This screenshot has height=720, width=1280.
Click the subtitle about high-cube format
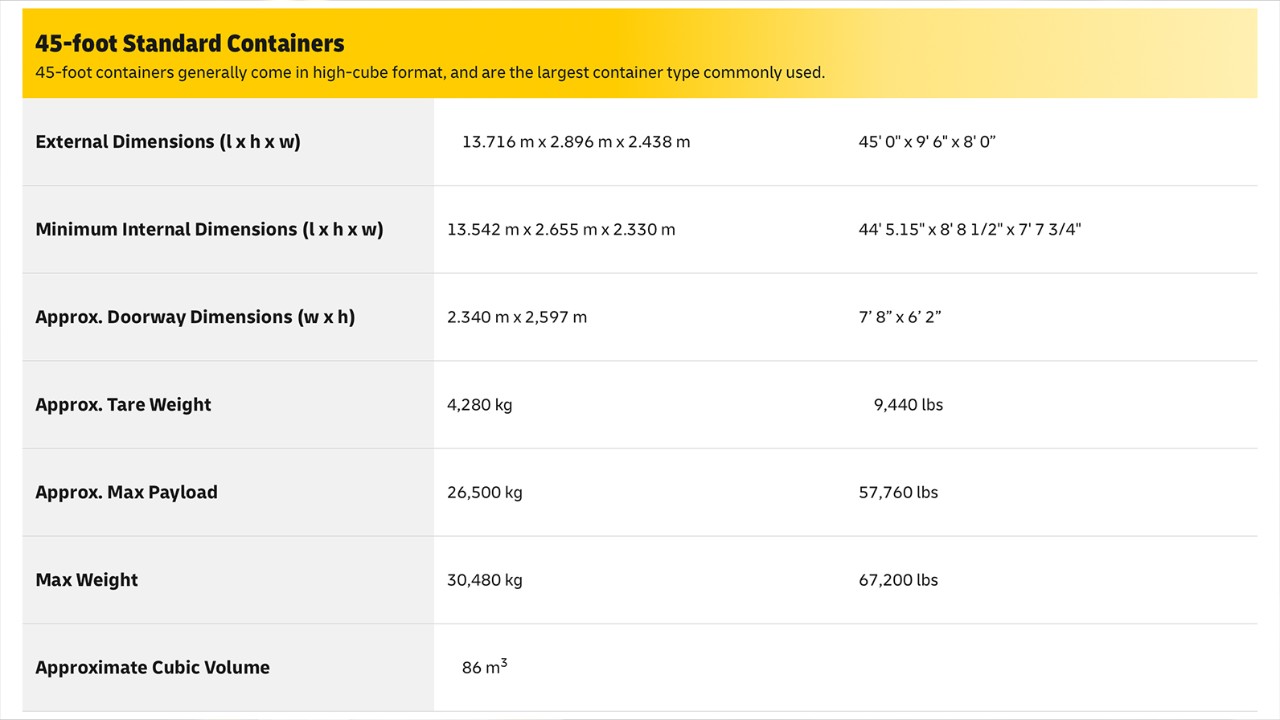click(430, 73)
